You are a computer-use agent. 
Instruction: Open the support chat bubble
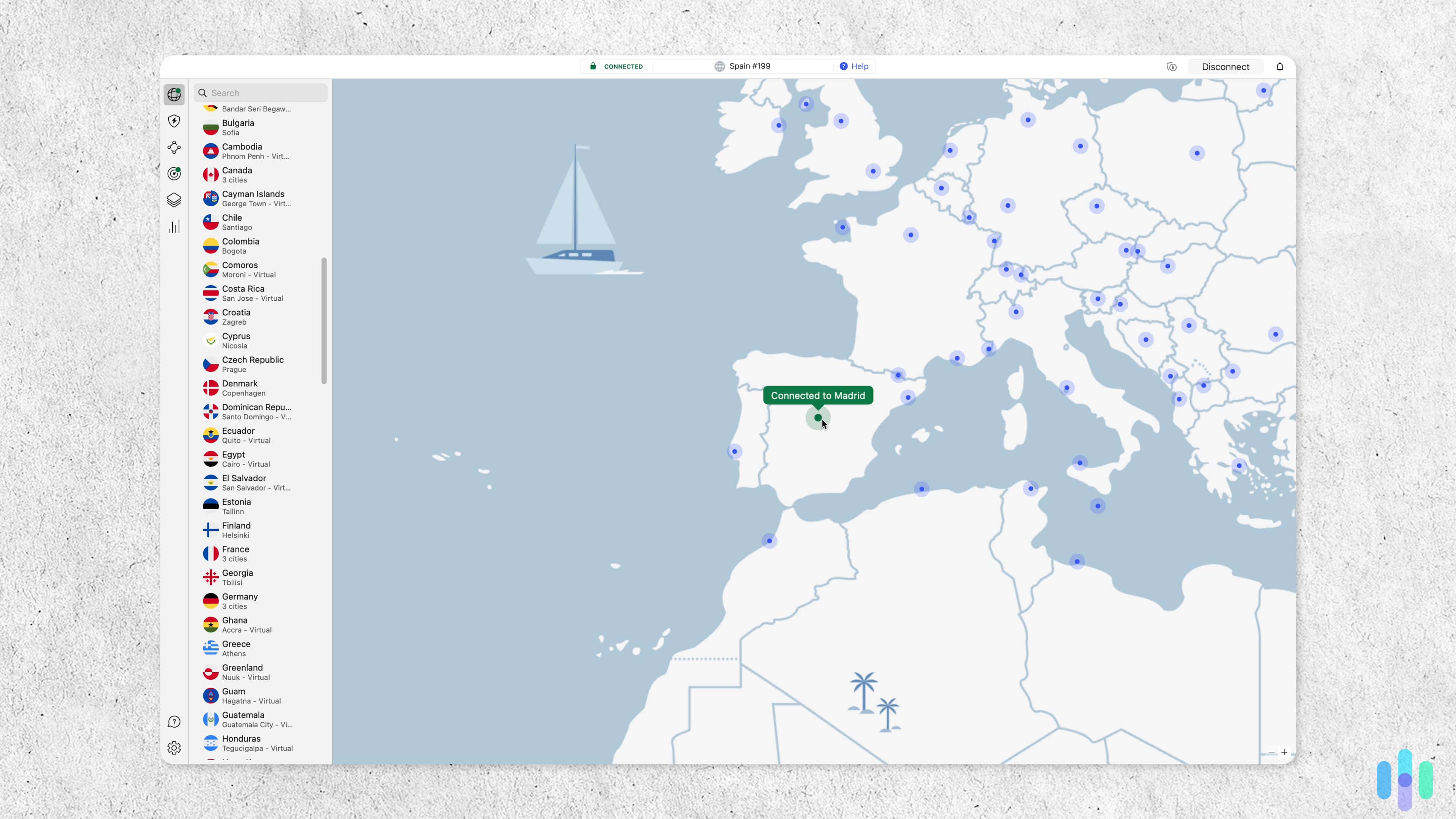pyautogui.click(x=174, y=721)
